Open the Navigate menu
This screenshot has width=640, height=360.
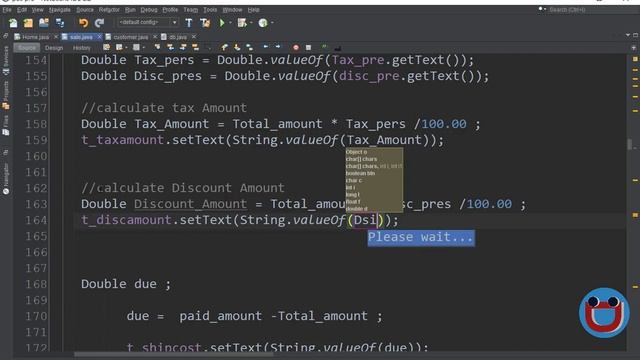pos(60,10)
